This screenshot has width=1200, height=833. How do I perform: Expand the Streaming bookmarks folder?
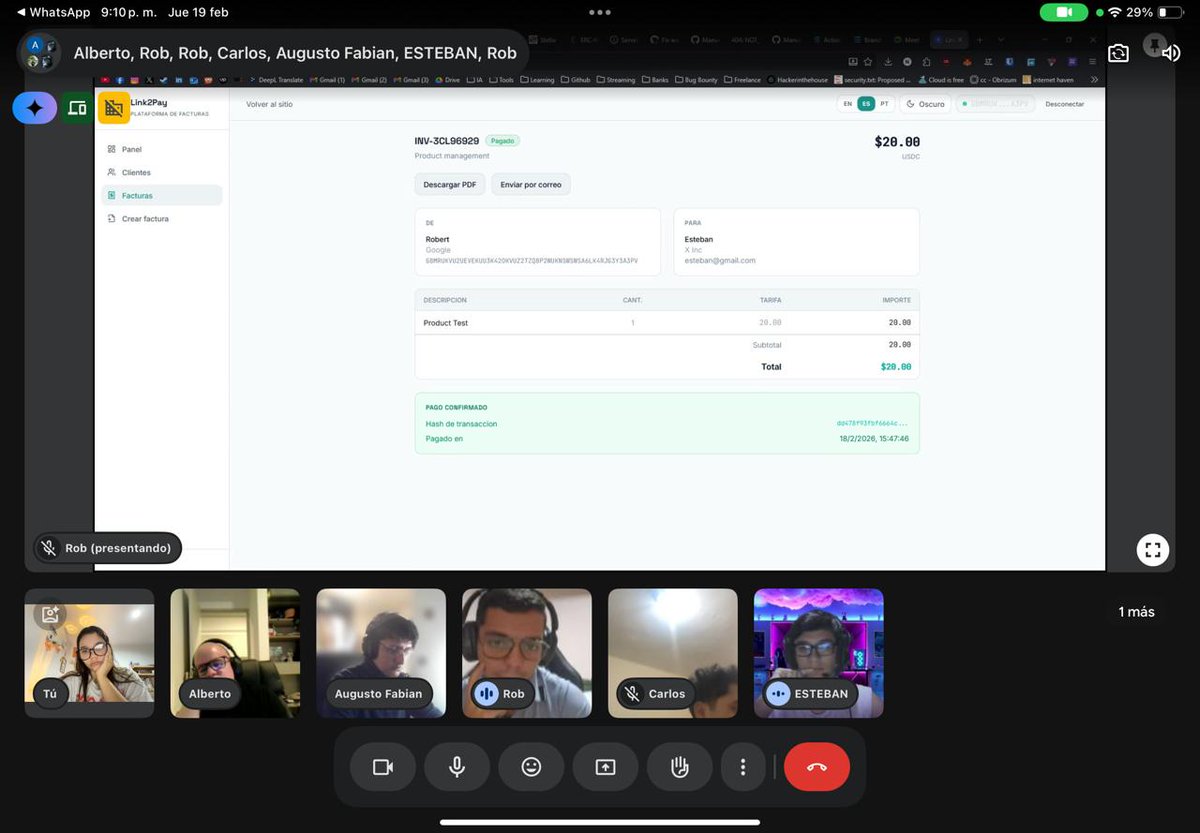616,80
